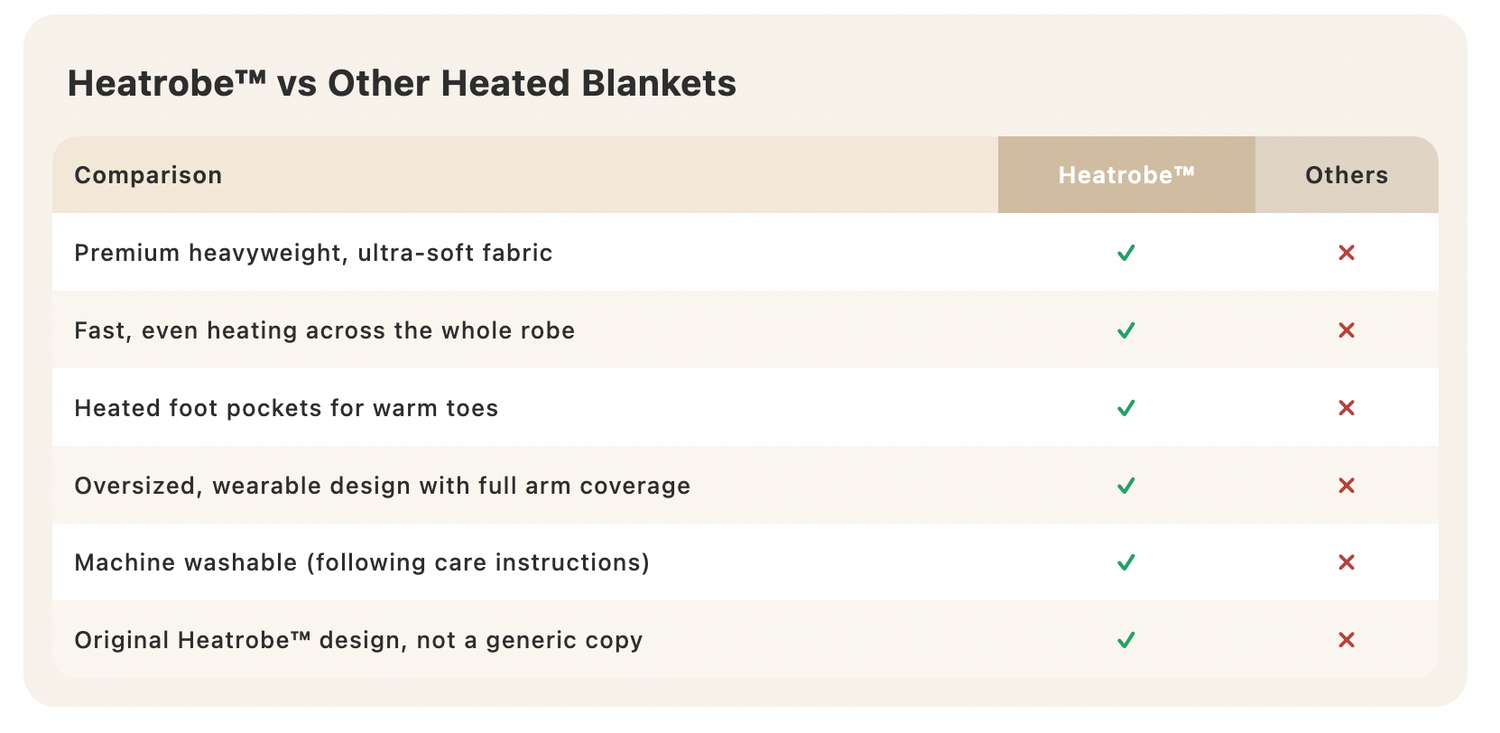Viewport: 1500px width, 733px height.
Task: Click the 'Heated foot pockets for warm toes' text
Action: pos(286,408)
